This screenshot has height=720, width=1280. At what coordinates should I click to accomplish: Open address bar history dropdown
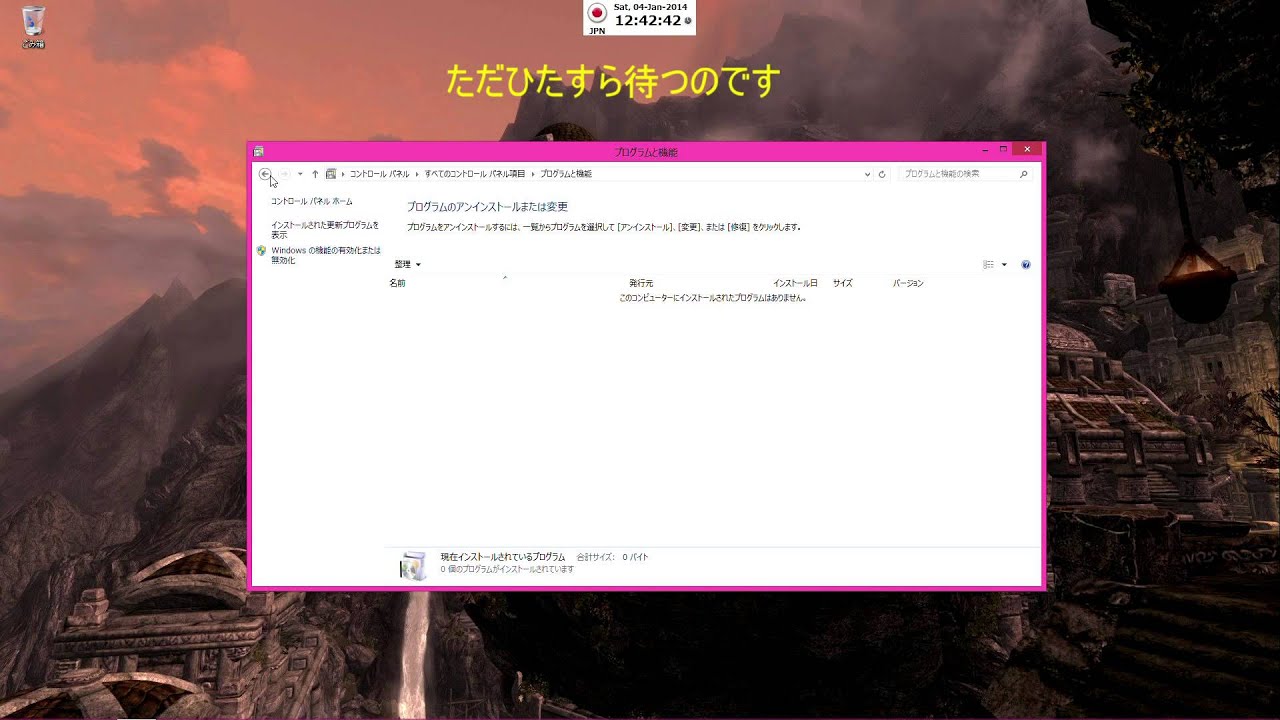(x=867, y=174)
